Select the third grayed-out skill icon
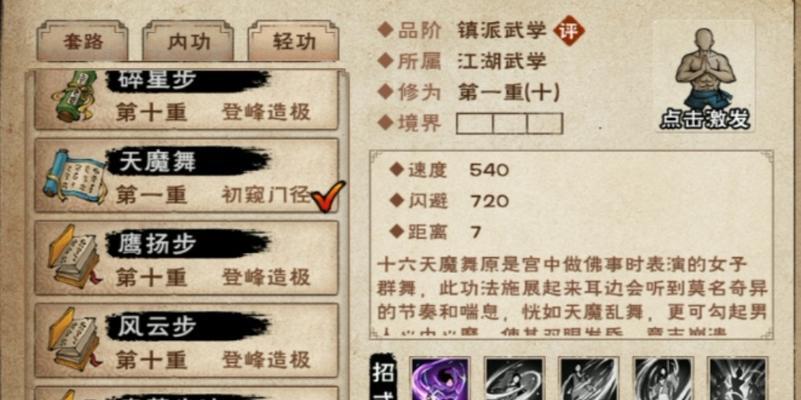This screenshot has height=400, width=801. [589, 379]
